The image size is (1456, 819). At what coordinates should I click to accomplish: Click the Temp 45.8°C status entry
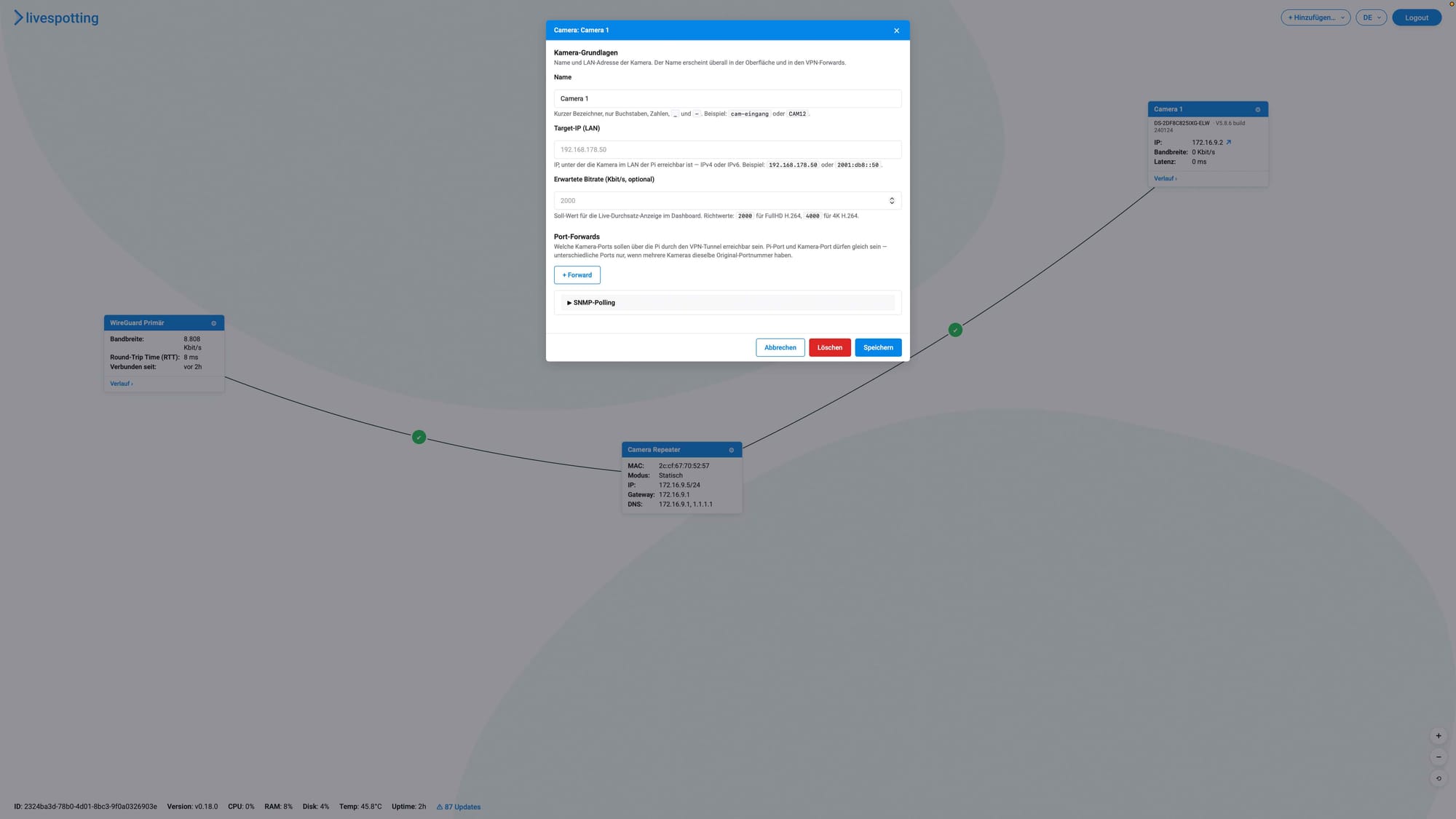click(360, 807)
